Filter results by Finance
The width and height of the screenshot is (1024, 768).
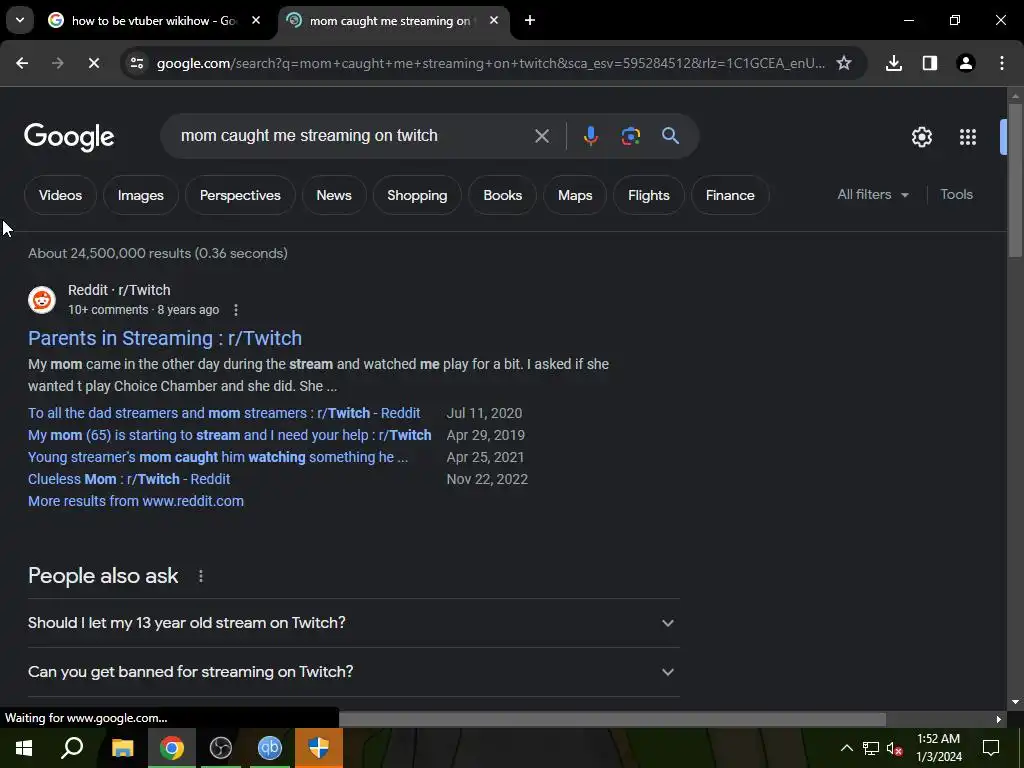[x=729, y=195]
